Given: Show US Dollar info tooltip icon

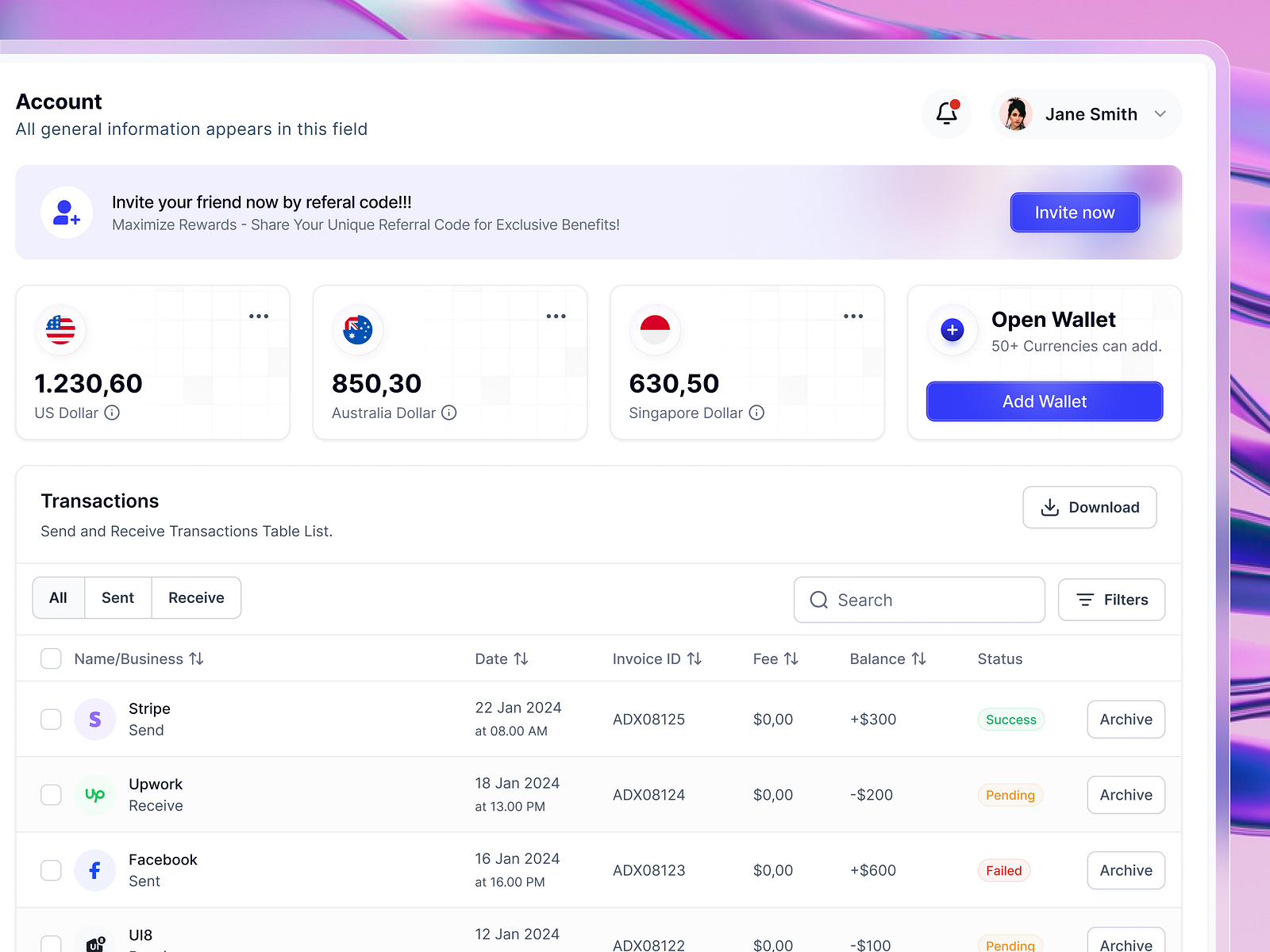Looking at the screenshot, I should click(113, 413).
